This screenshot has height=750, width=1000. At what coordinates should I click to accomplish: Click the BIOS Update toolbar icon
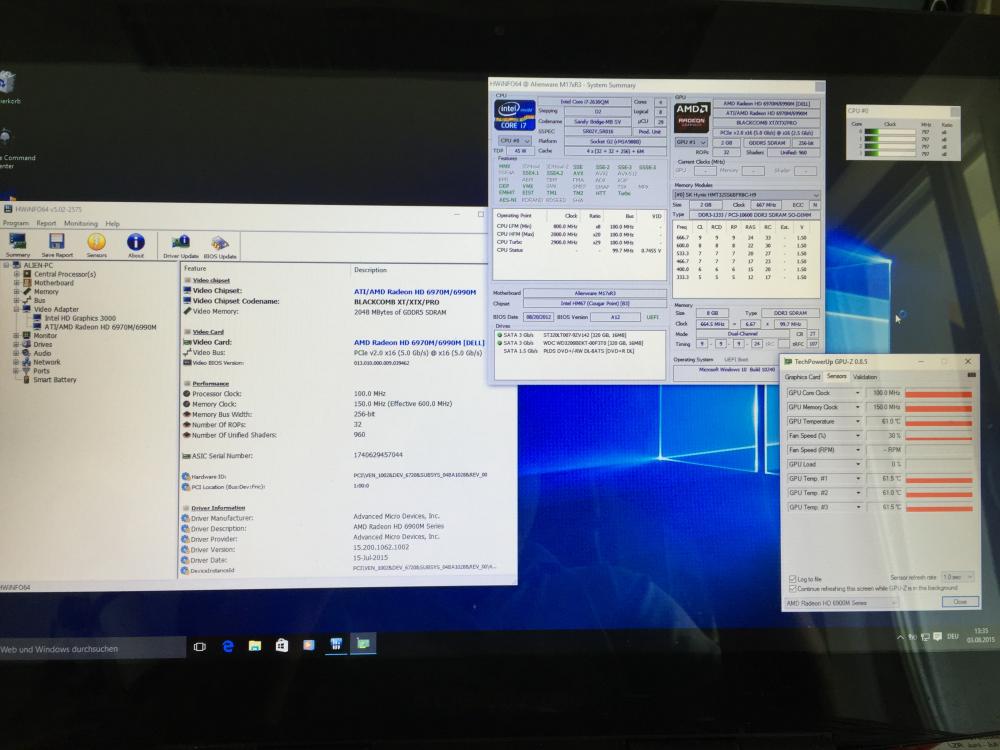pyautogui.click(x=220, y=244)
